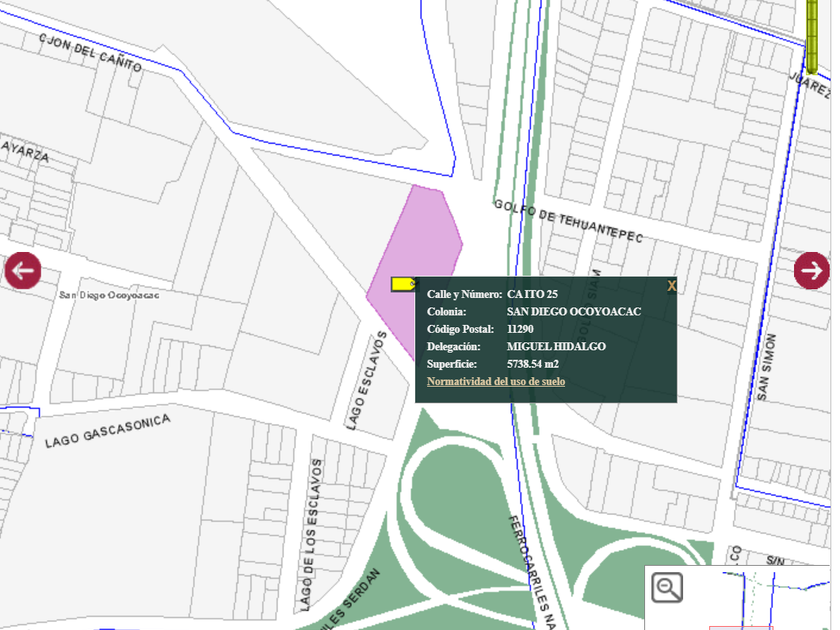
Task: Click the San Diego Ocoyoacac colonia label
Action: (109, 295)
